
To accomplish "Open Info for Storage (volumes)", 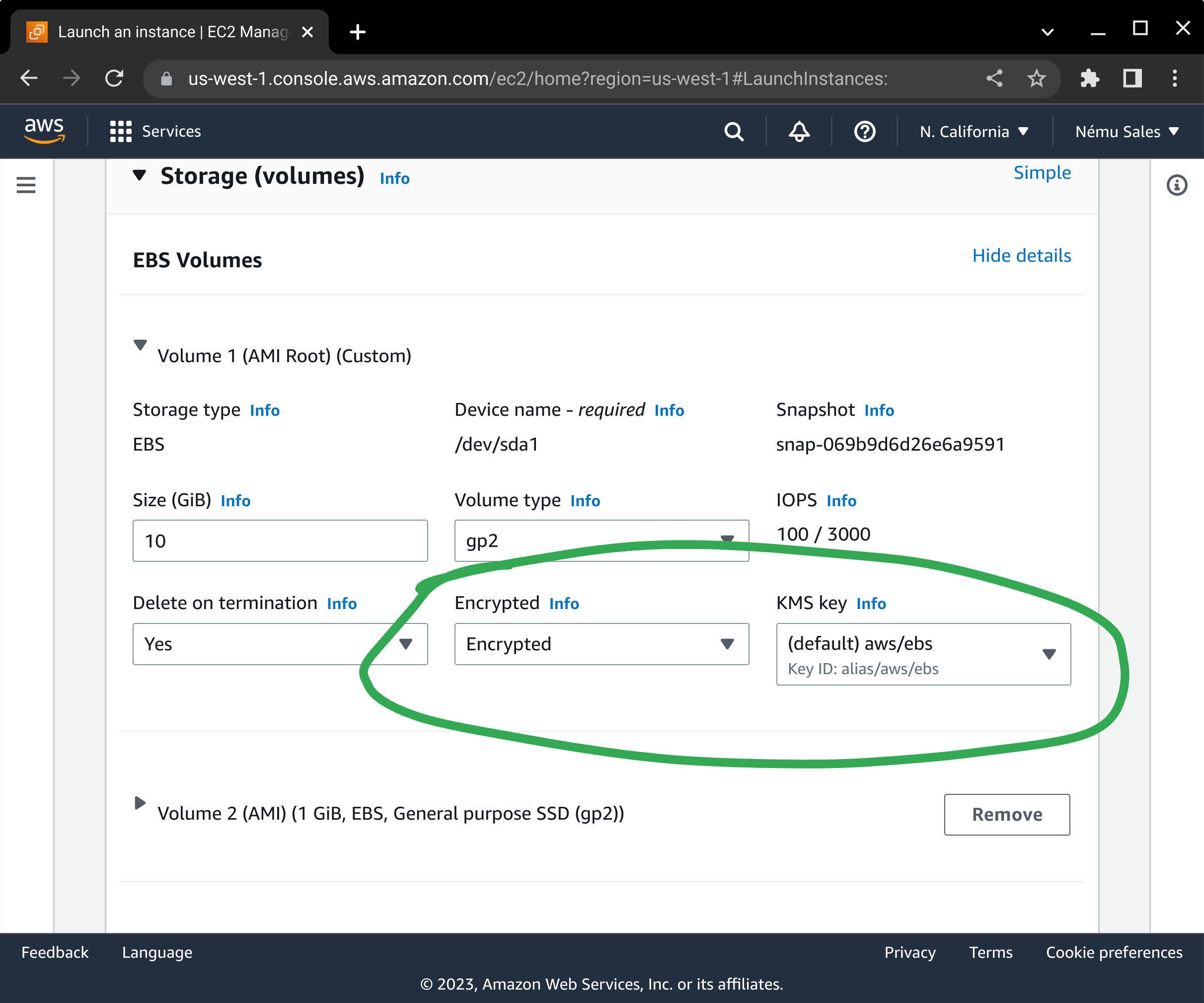I will click(394, 178).
